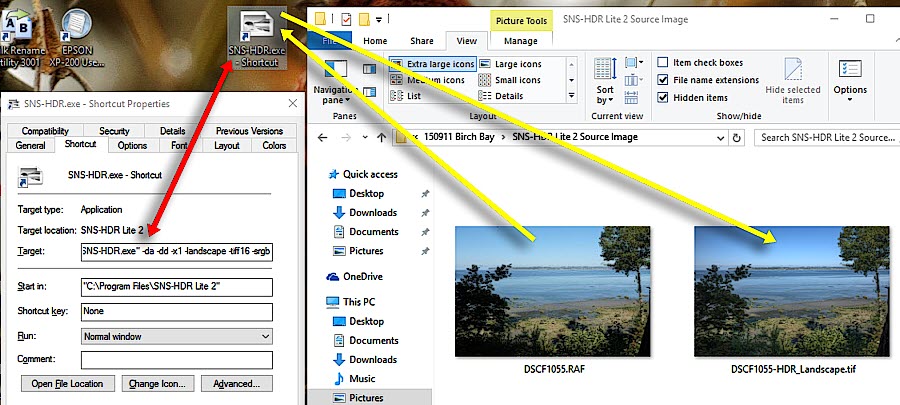Click Advanced button in Properties

pos(236,384)
